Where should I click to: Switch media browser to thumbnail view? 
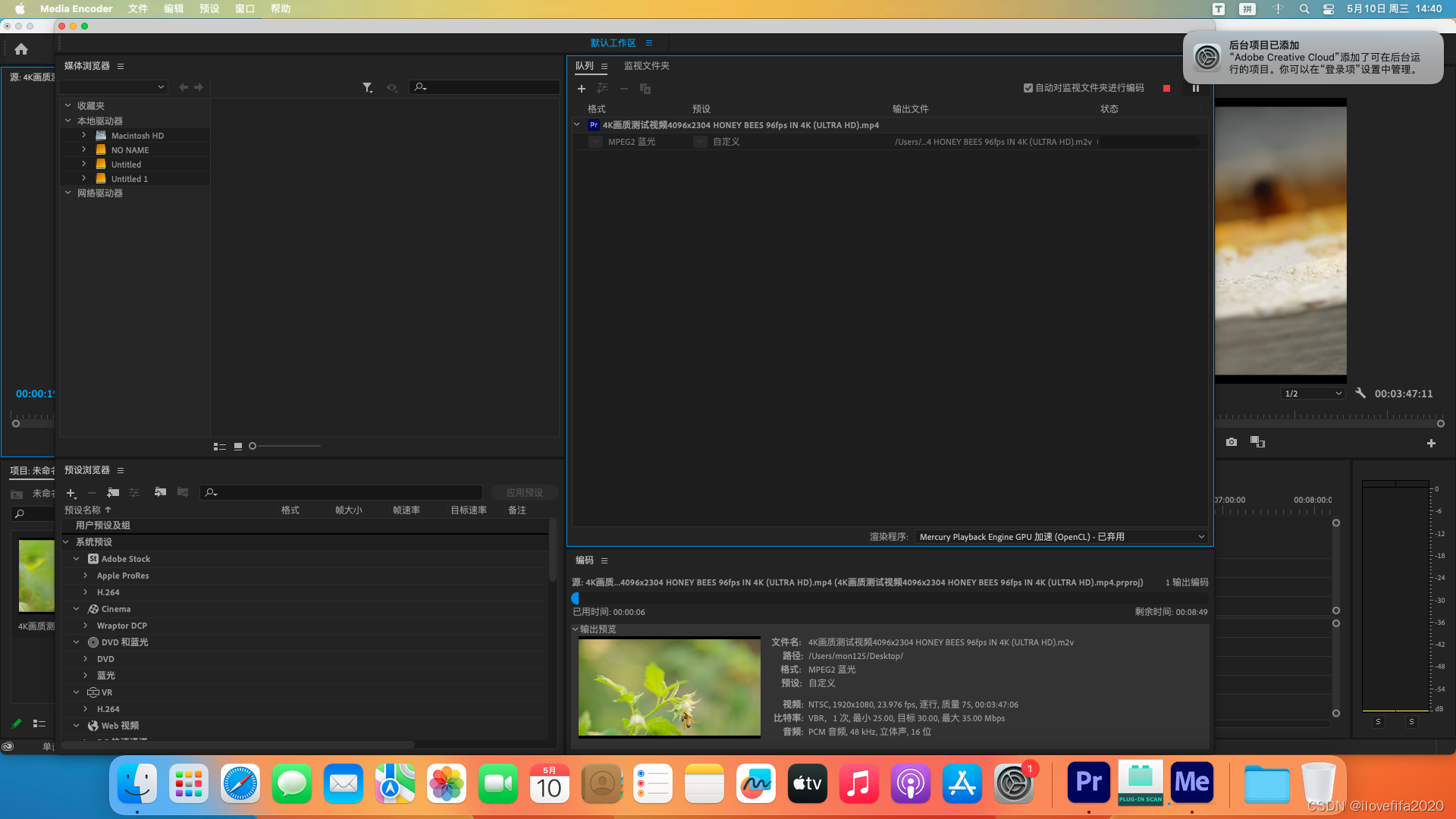(x=238, y=447)
